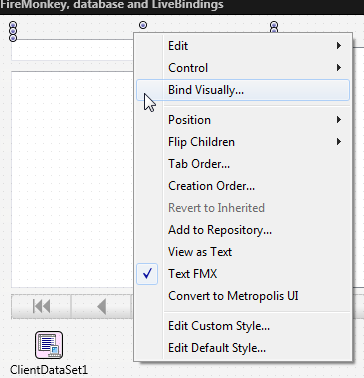Expand arrow next to Control
The width and height of the screenshot is (364, 378).
coord(339,68)
